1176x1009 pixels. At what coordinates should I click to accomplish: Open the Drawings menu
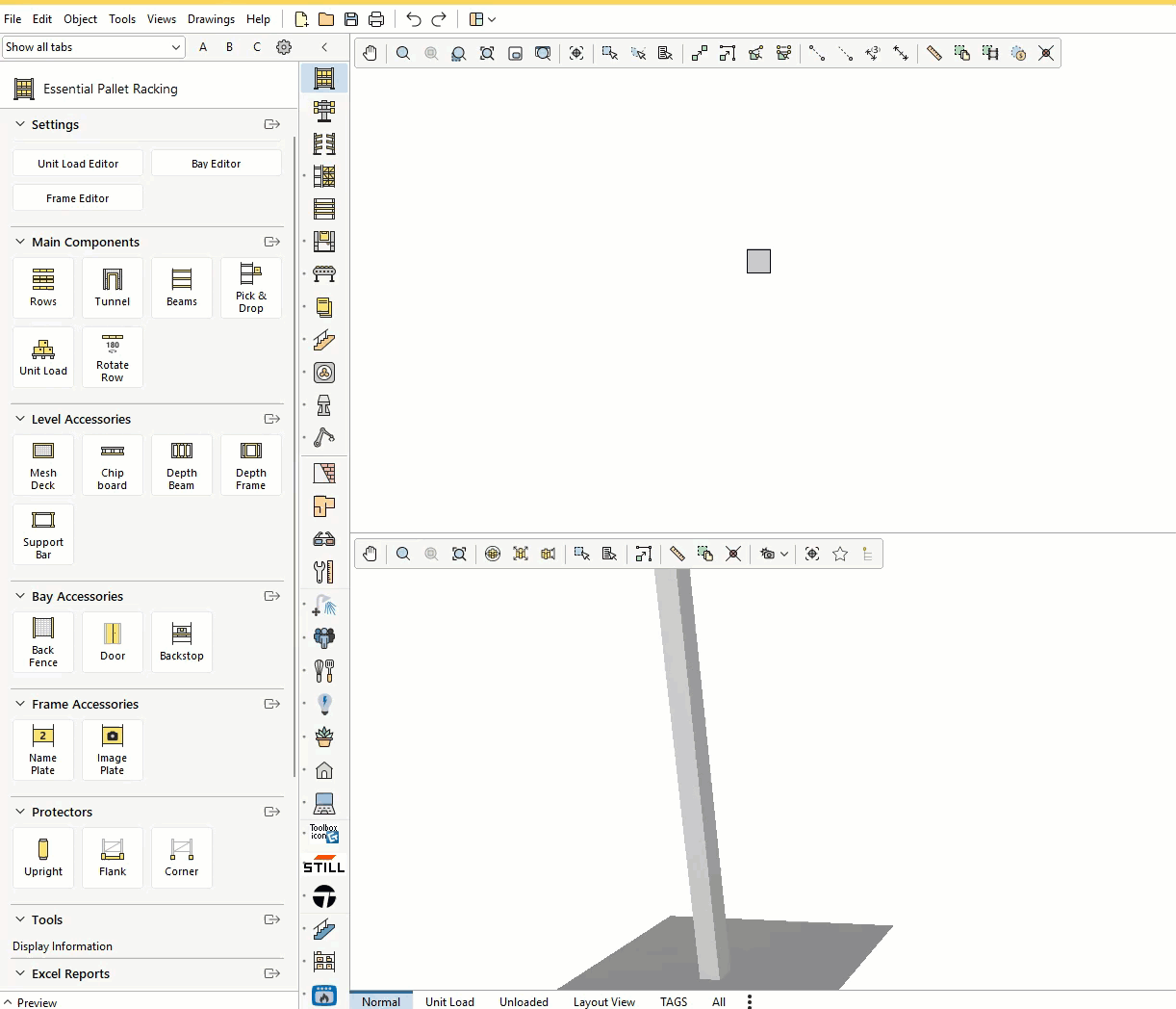(211, 19)
